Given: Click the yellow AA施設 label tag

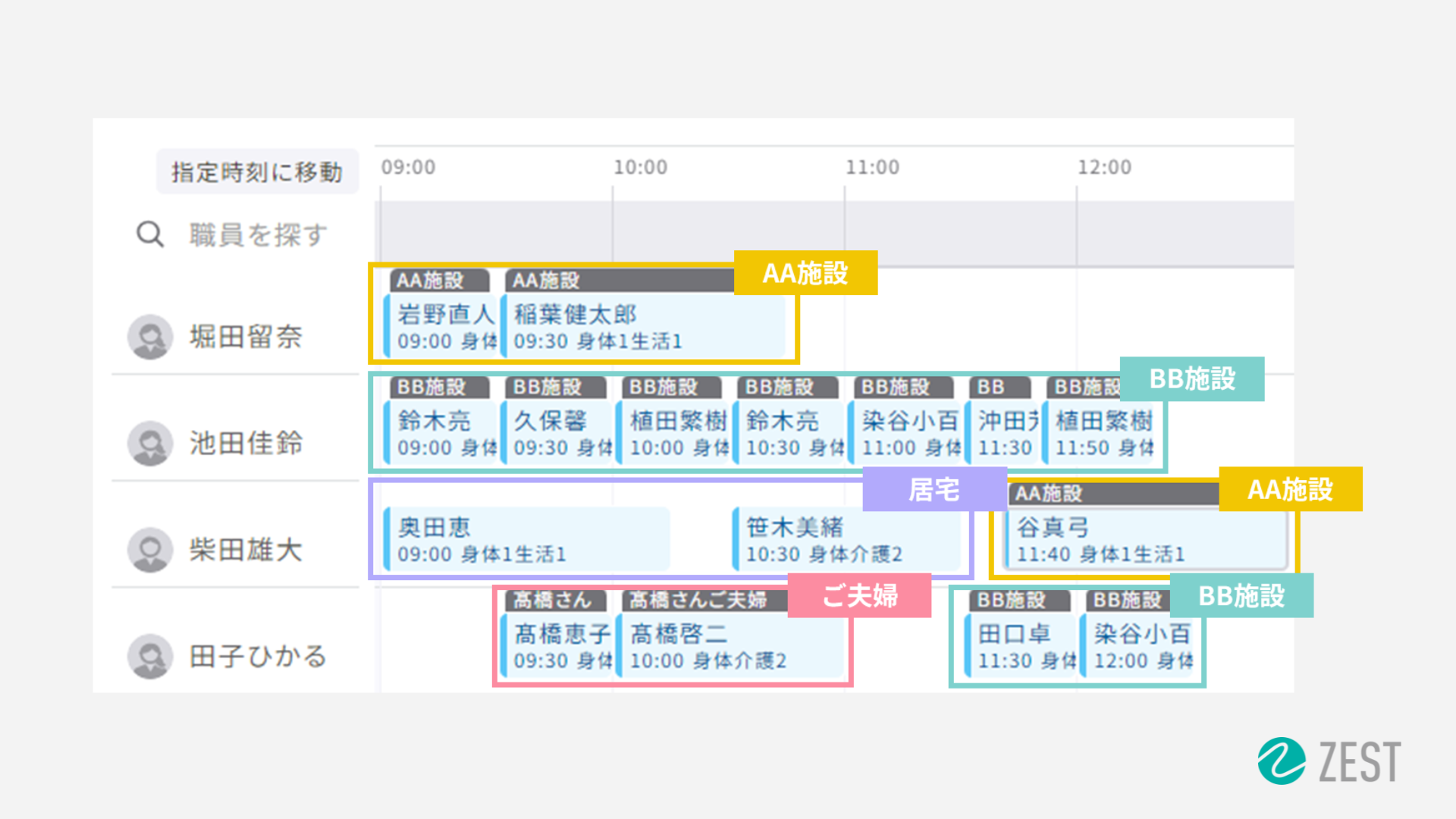Looking at the screenshot, I should pyautogui.click(x=805, y=273).
